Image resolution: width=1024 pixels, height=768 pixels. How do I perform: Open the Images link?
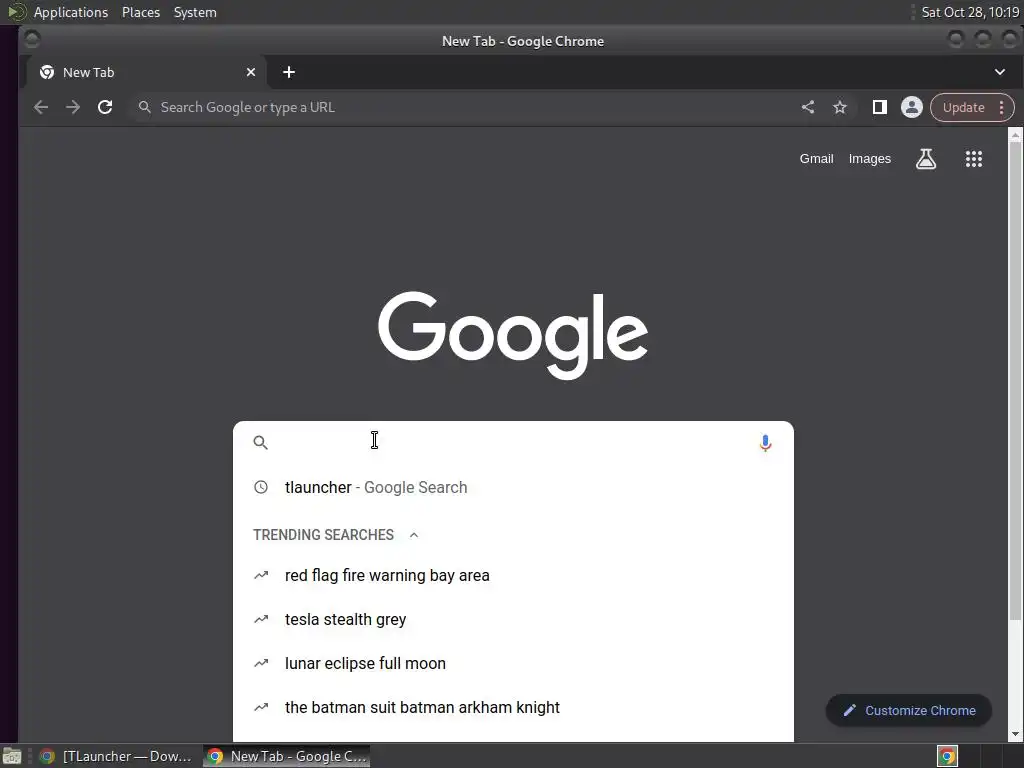[x=869, y=159]
